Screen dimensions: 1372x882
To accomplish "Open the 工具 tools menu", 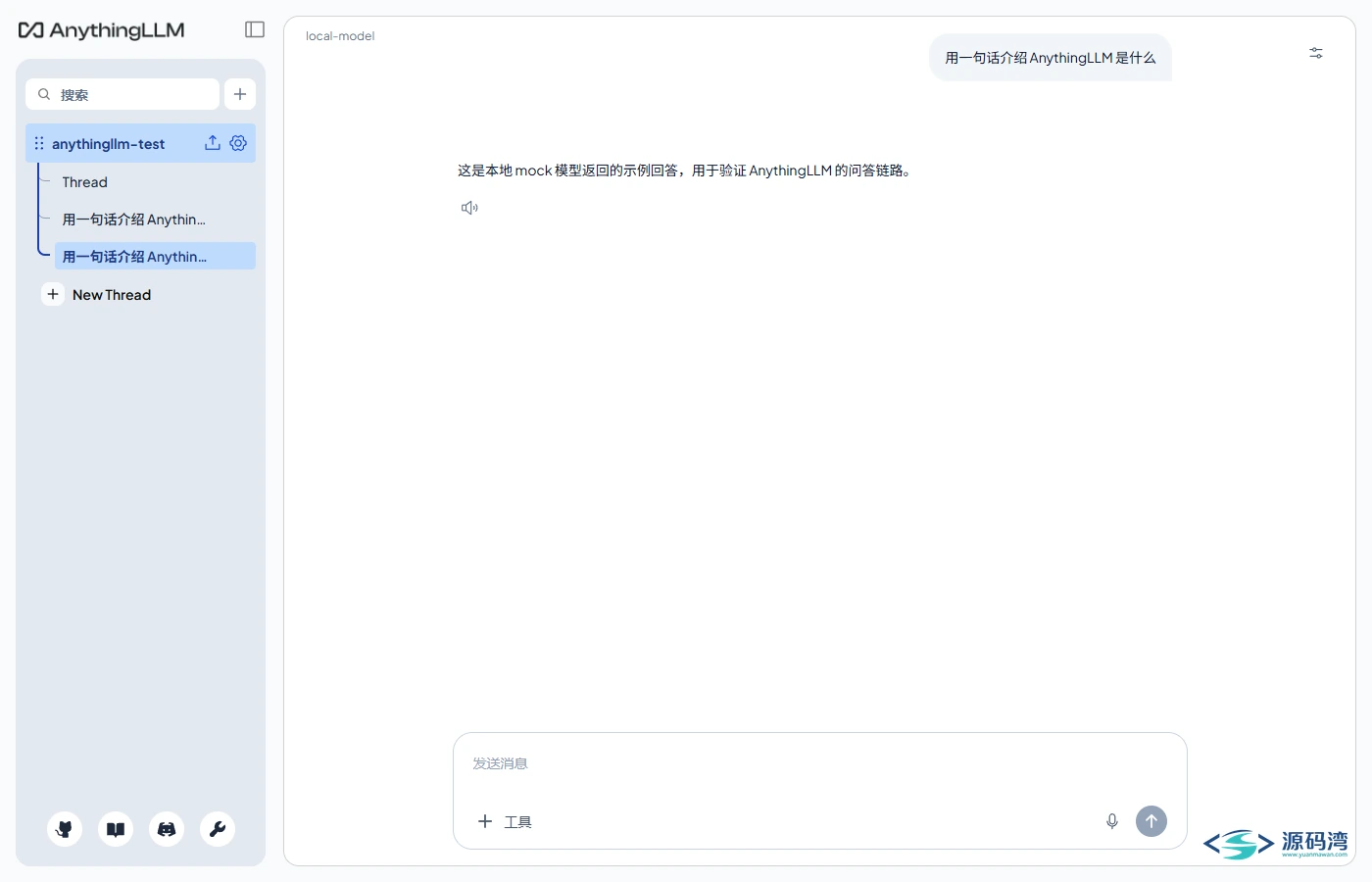I will click(517, 822).
